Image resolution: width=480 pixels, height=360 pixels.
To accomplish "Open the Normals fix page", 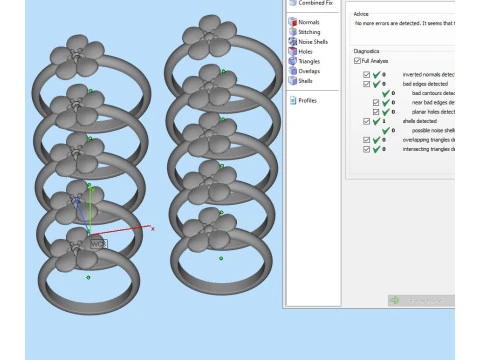I will [304, 22].
